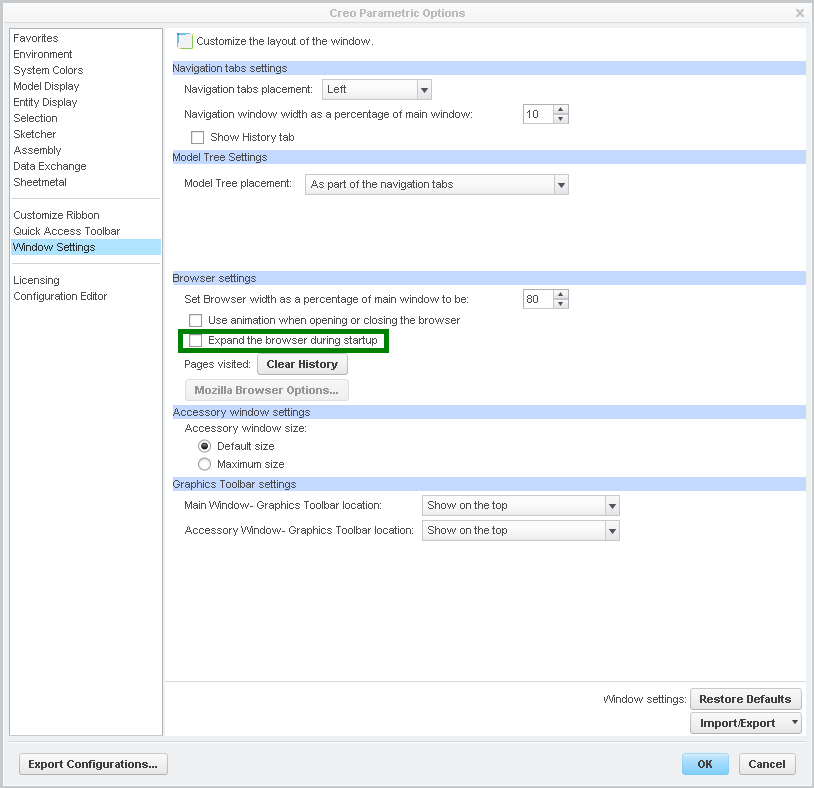Close the Creo Parametric Options dialog

(x=800, y=13)
